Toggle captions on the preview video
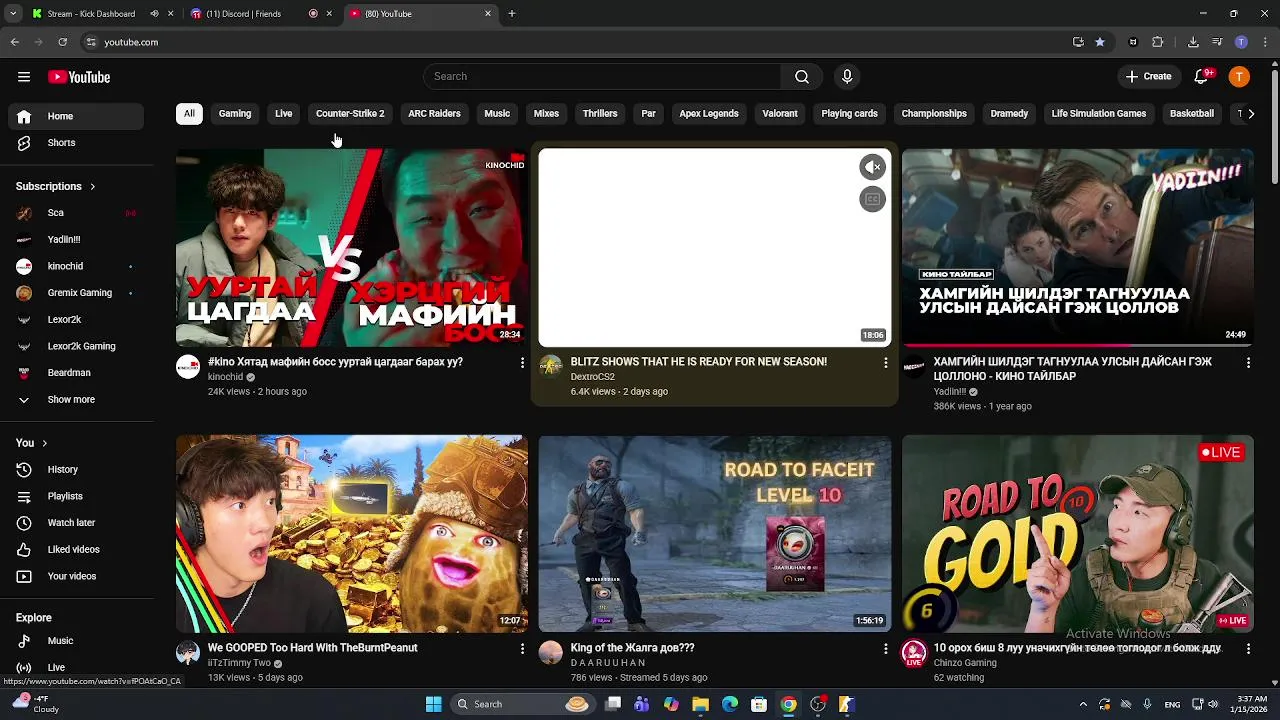Viewport: 1280px width, 720px height. tap(873, 199)
